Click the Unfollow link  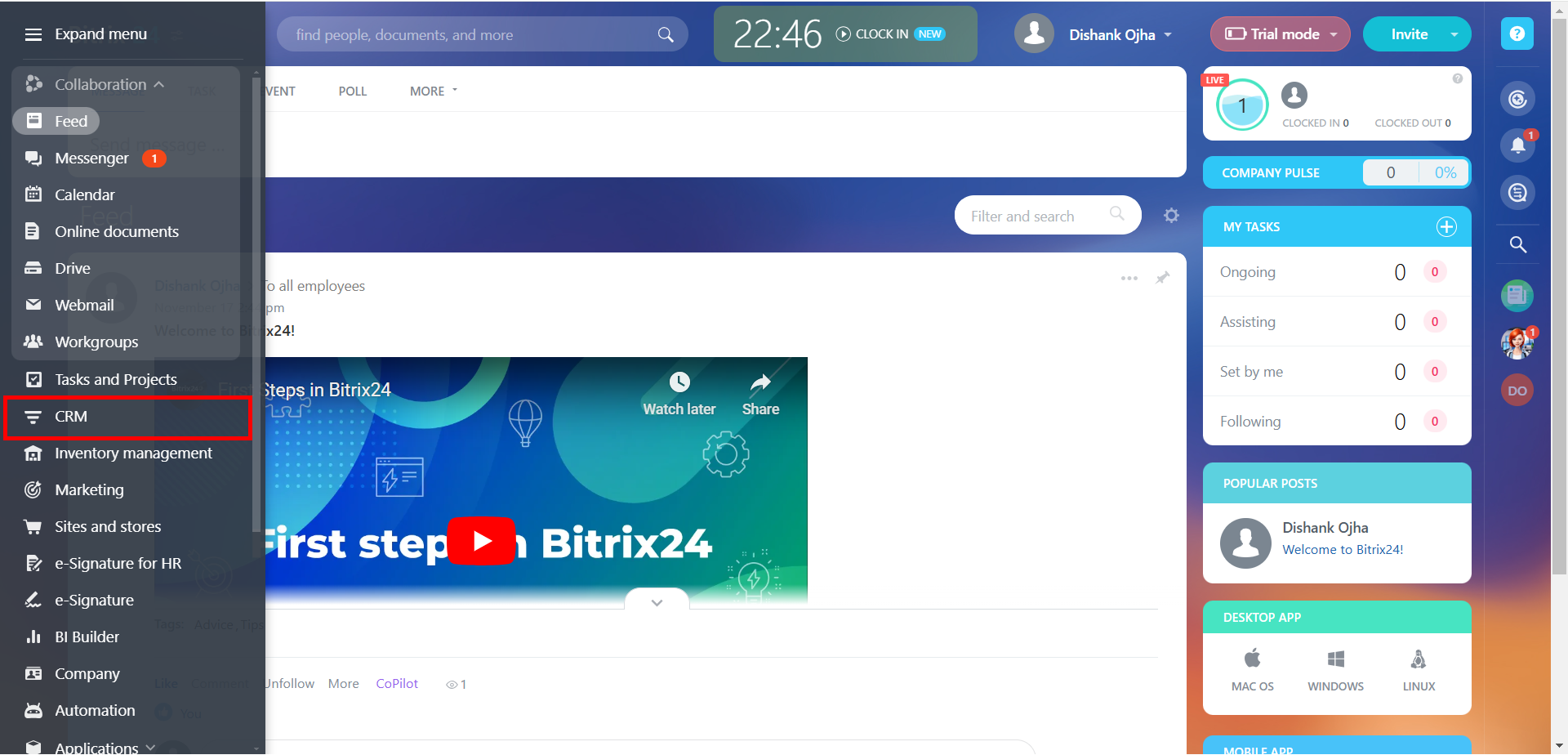[x=290, y=683]
